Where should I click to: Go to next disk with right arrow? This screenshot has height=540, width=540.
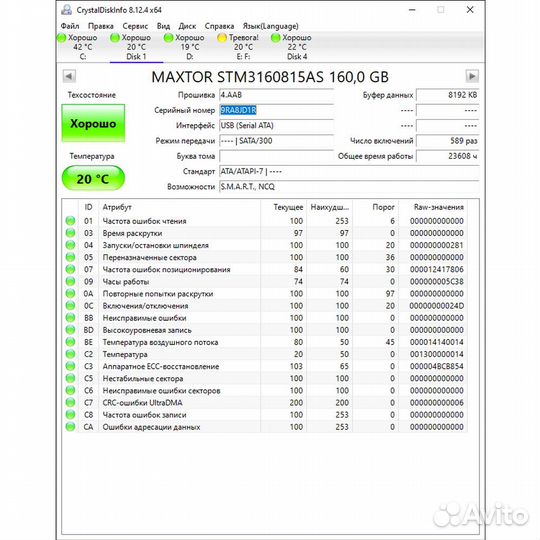coord(472,76)
